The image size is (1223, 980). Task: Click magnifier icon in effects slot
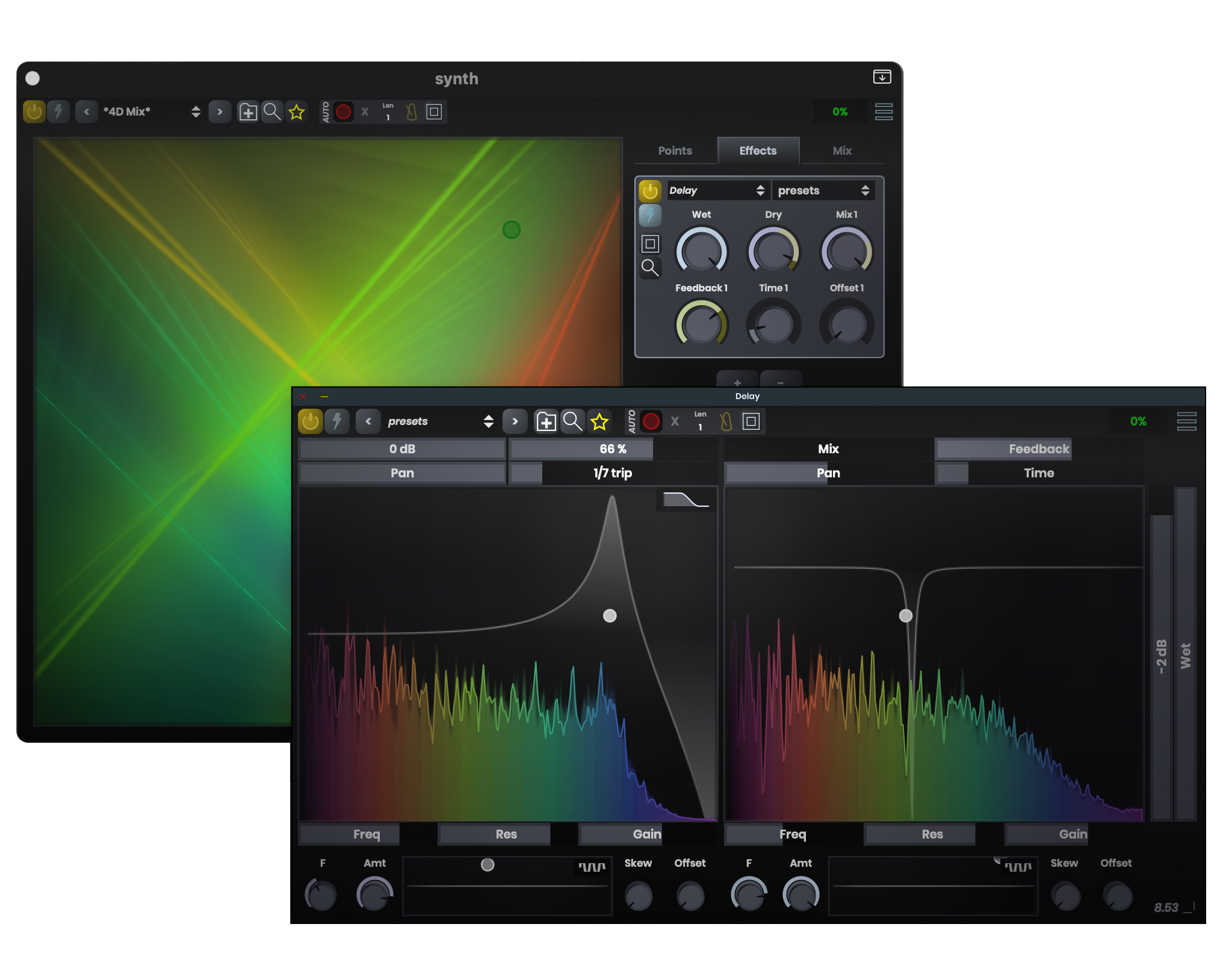650,267
